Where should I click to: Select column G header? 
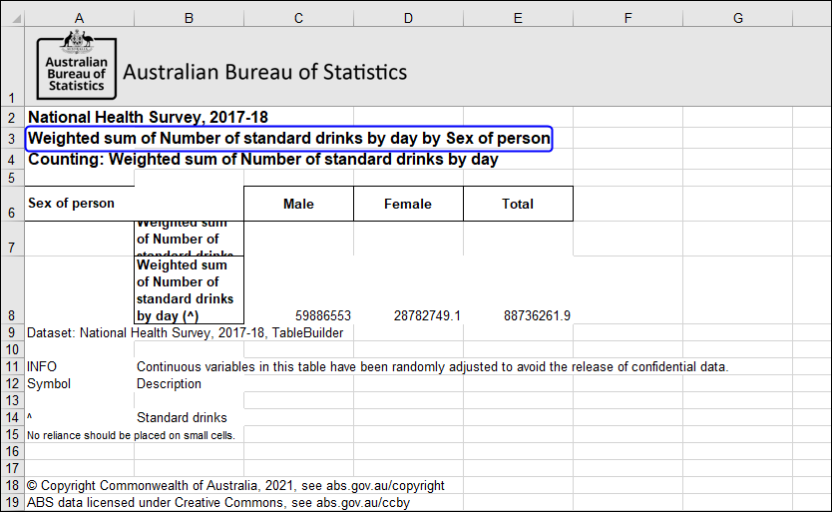(x=738, y=18)
